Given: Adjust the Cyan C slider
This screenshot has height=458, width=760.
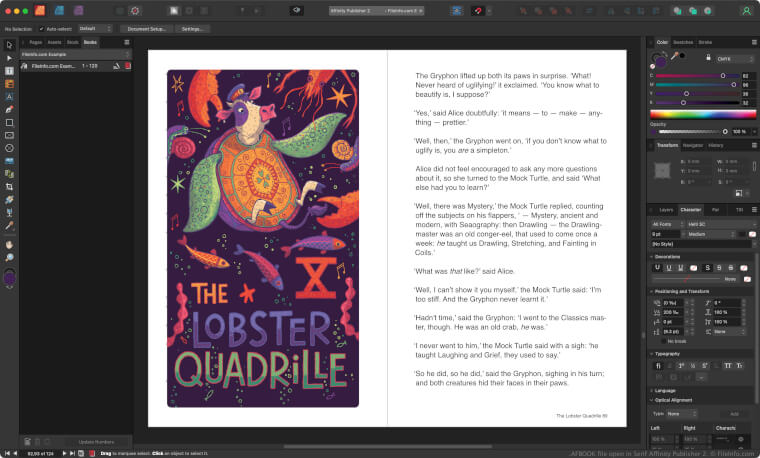Looking at the screenshot, I should point(697,76).
